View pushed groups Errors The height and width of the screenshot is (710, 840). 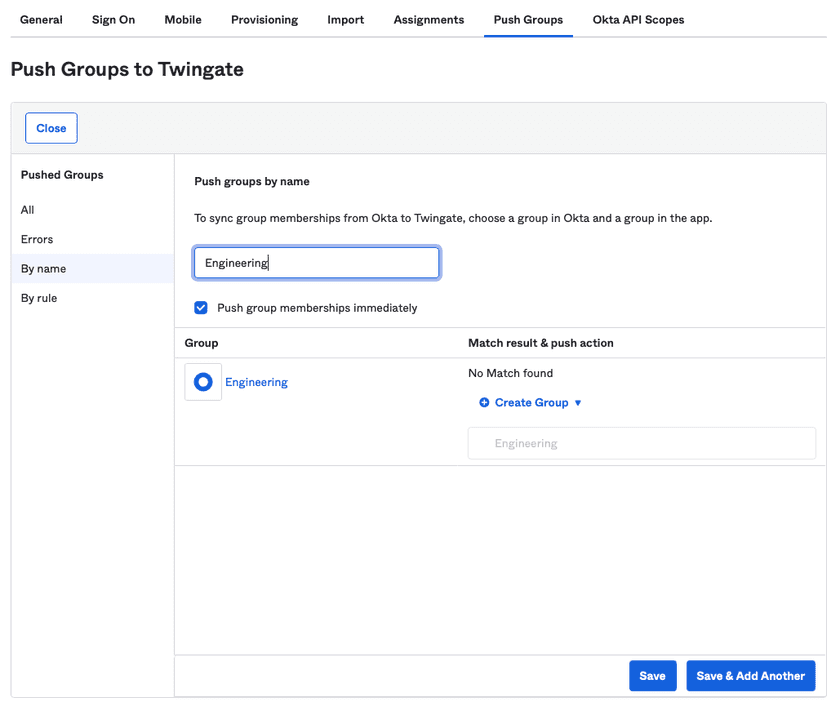point(37,239)
